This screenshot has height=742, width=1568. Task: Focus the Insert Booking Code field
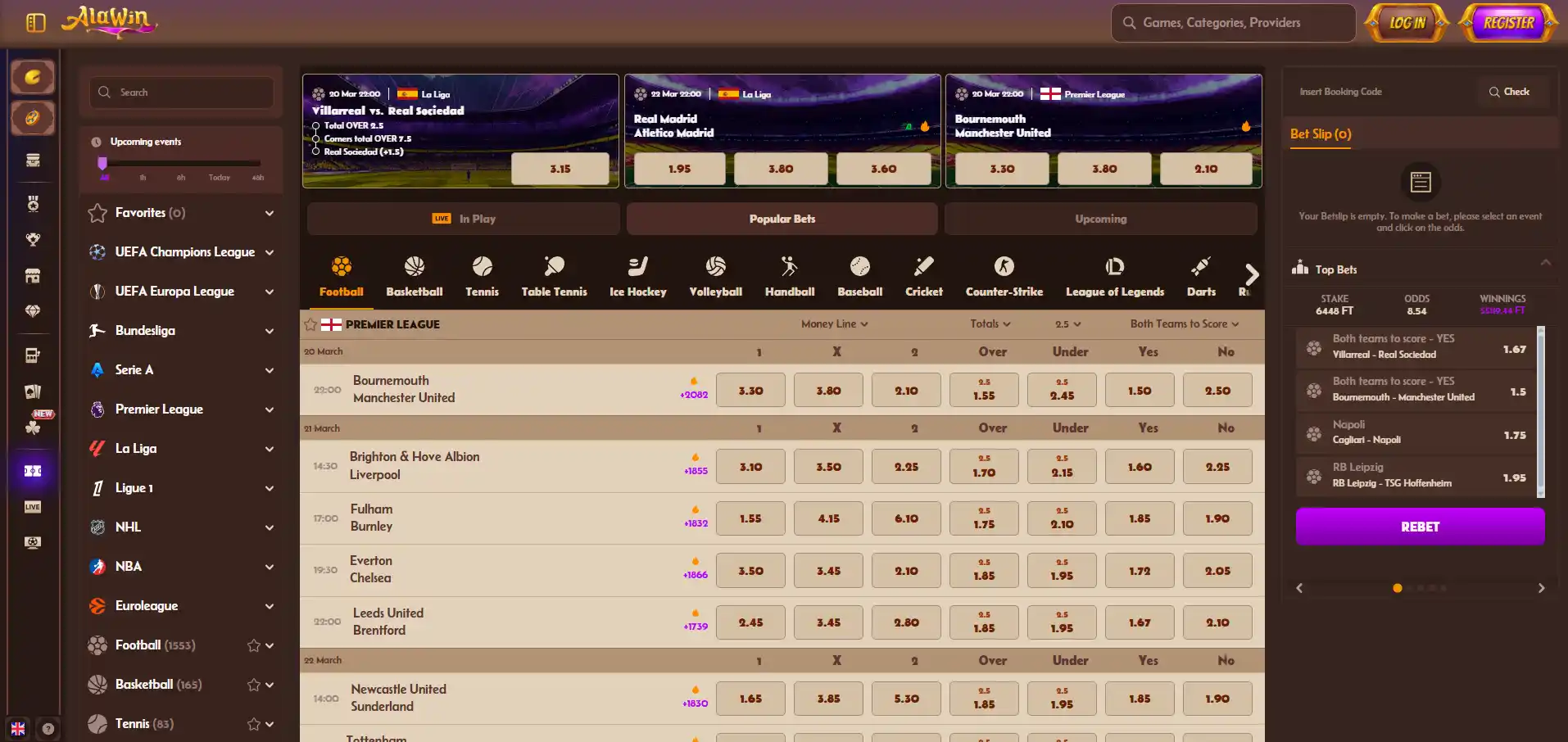click(x=1384, y=92)
